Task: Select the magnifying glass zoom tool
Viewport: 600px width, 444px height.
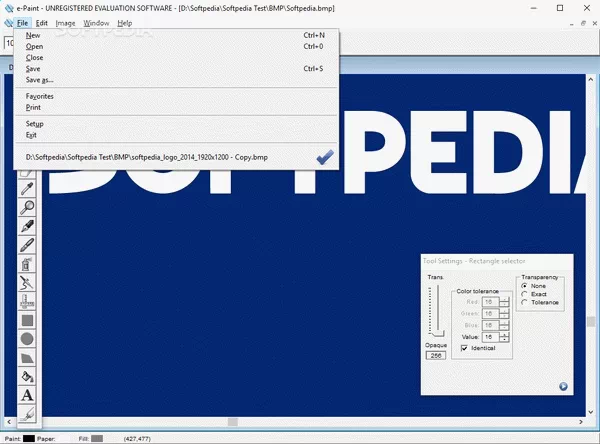Action: click(x=27, y=207)
